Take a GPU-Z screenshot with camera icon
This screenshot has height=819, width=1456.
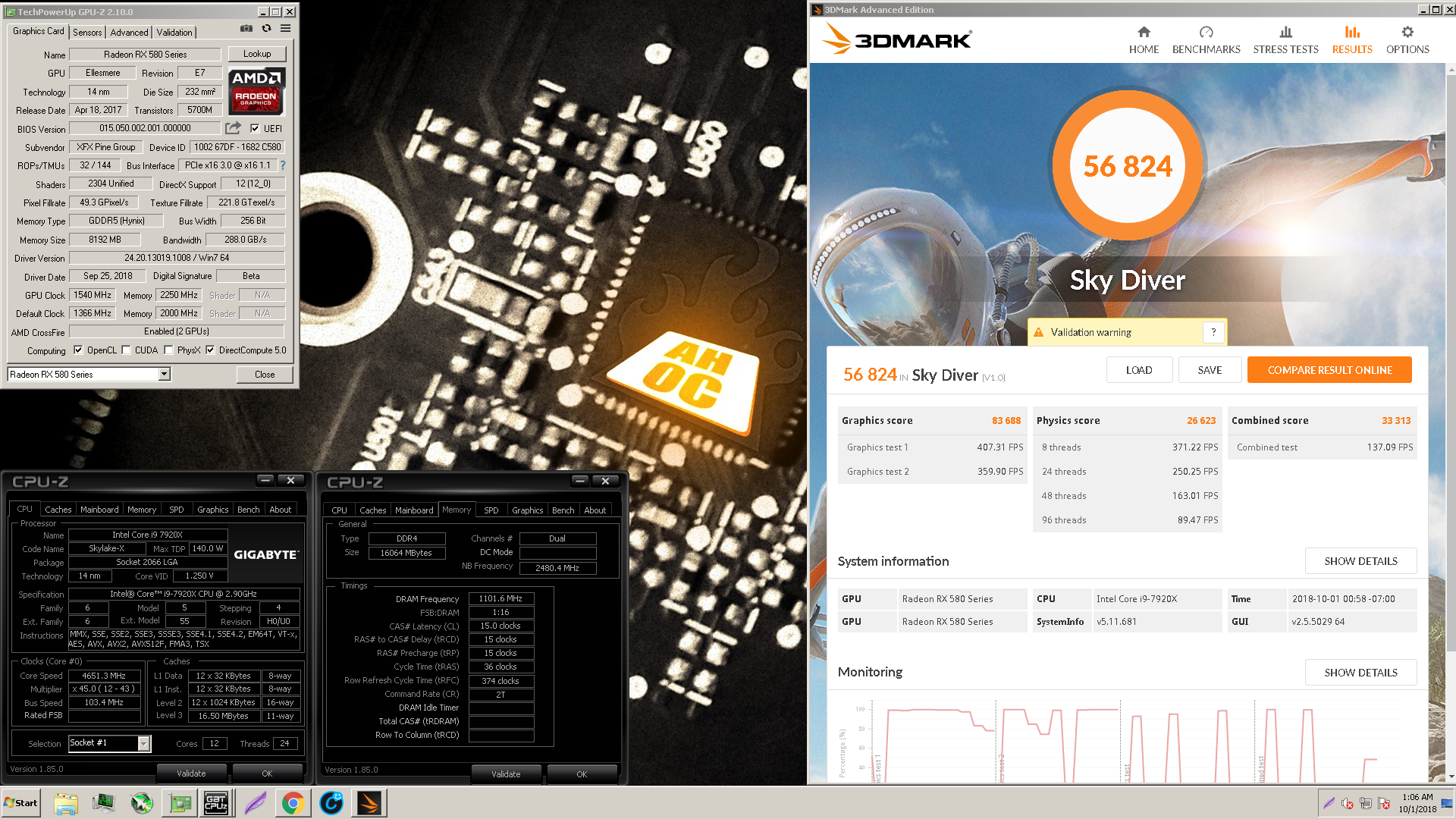pos(246,29)
